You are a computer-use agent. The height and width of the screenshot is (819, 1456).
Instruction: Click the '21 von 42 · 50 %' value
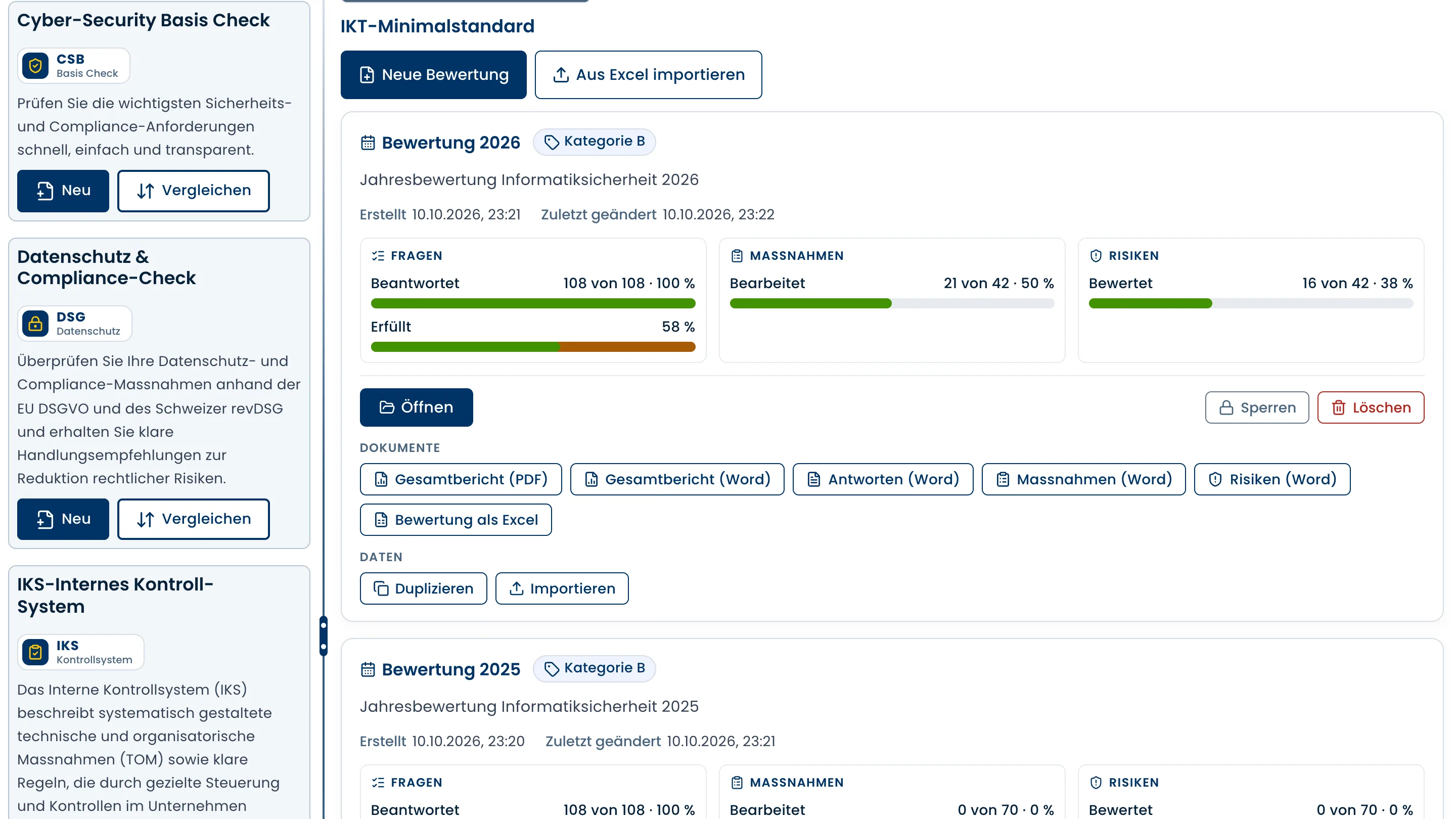click(999, 283)
